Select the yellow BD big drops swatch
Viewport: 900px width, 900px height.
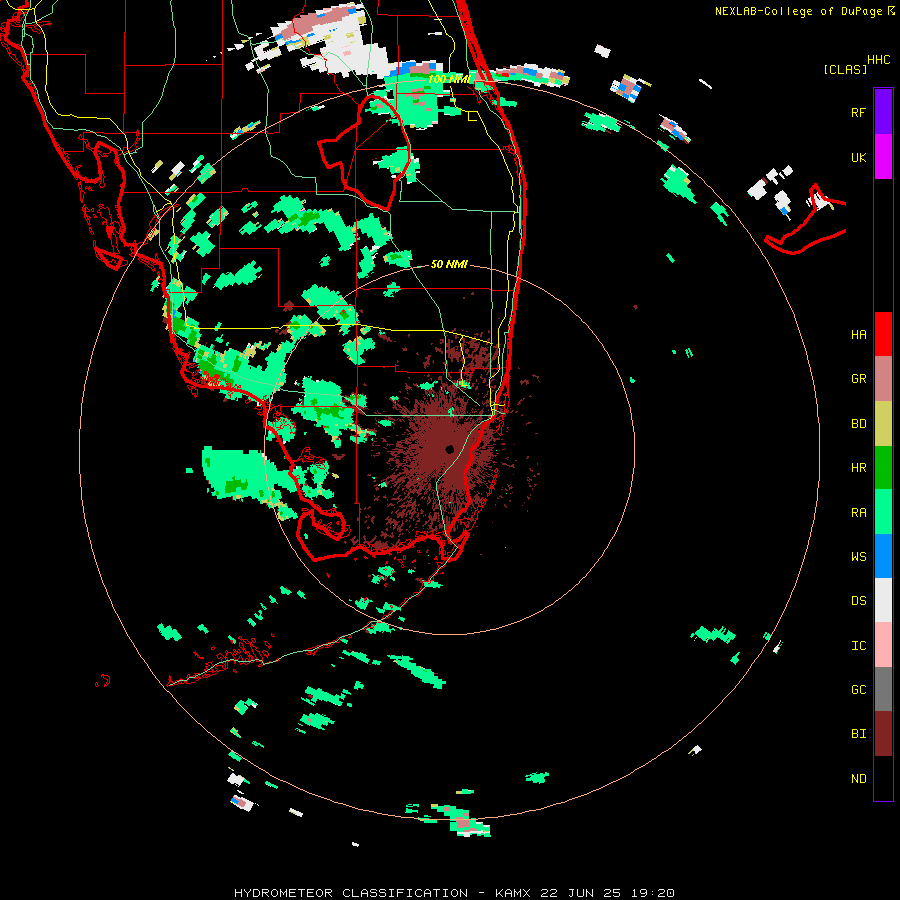coord(883,424)
